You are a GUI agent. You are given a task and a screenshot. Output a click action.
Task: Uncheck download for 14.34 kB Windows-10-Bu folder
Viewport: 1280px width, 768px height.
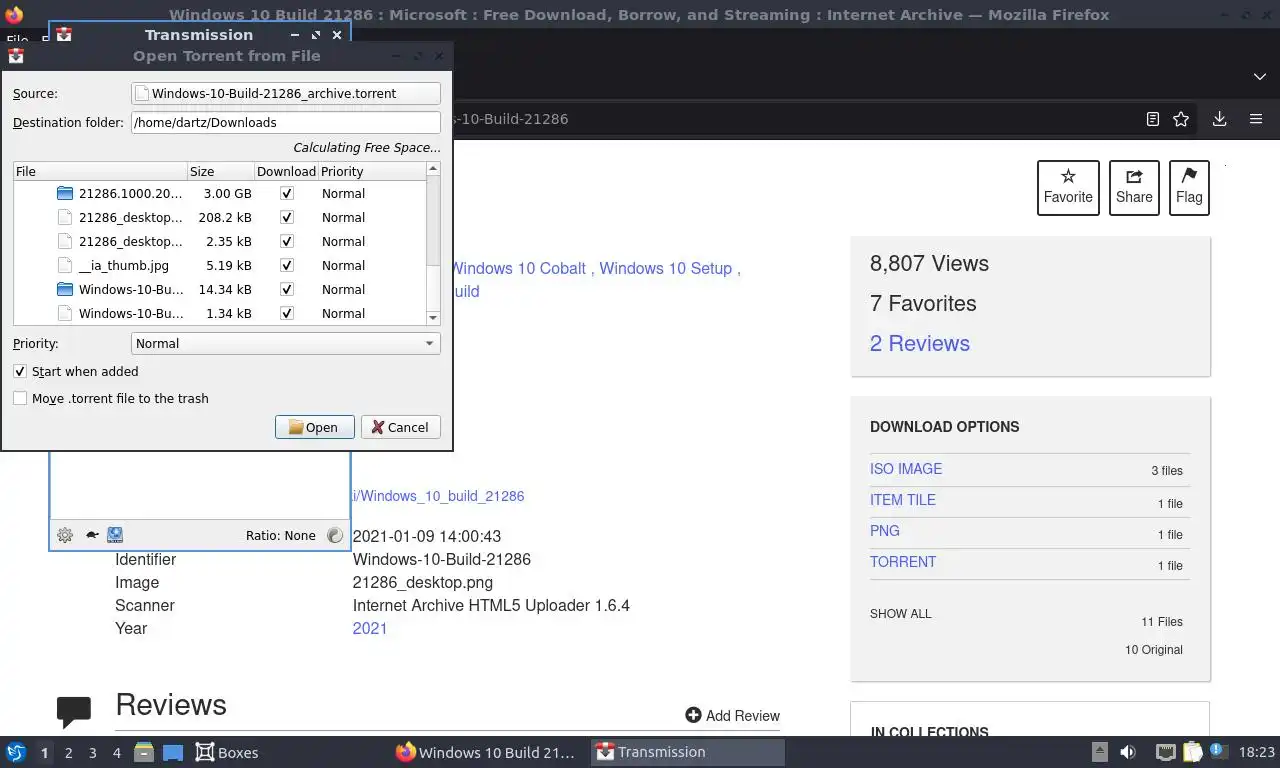pos(287,289)
